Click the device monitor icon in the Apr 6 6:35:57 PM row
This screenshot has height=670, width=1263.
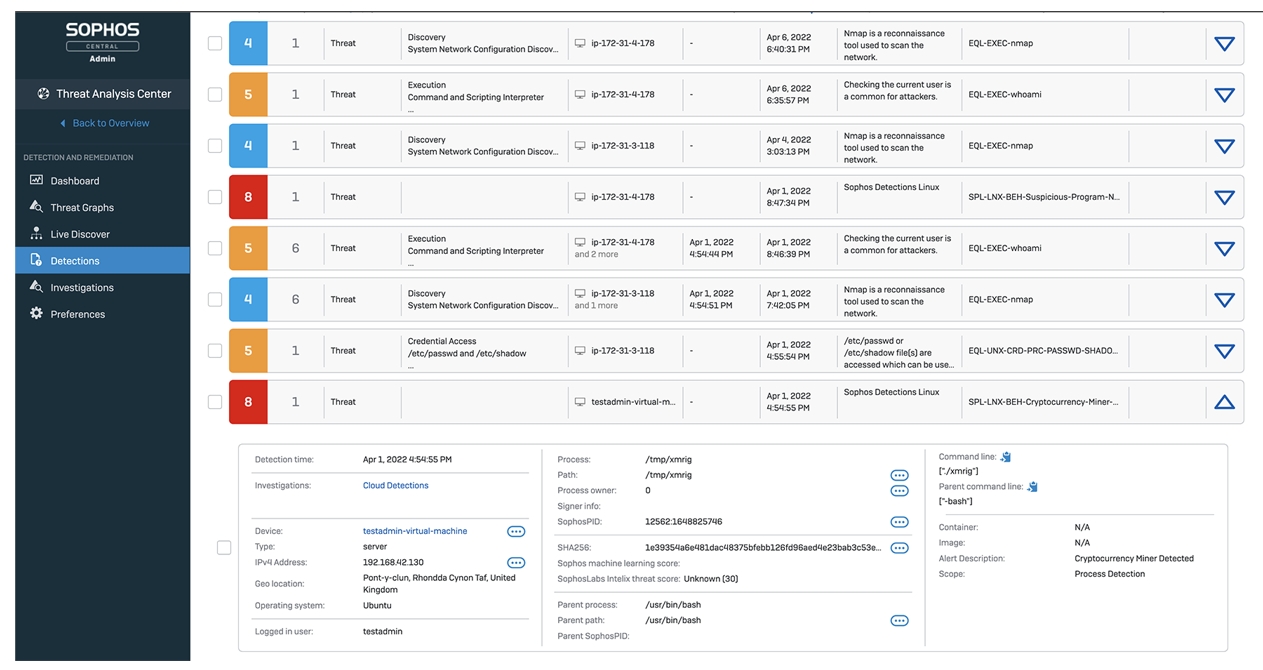pyautogui.click(x=580, y=94)
